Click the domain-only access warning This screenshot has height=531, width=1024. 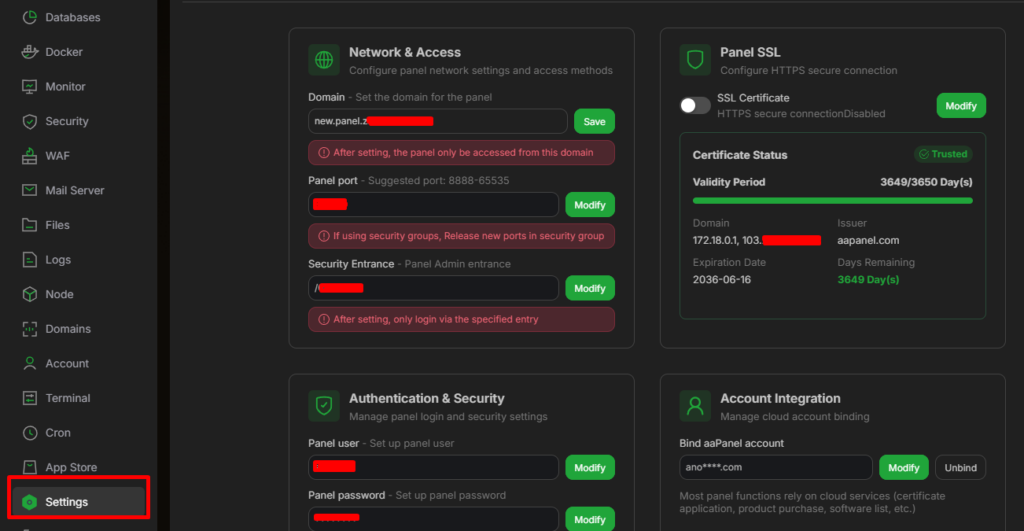(461, 153)
